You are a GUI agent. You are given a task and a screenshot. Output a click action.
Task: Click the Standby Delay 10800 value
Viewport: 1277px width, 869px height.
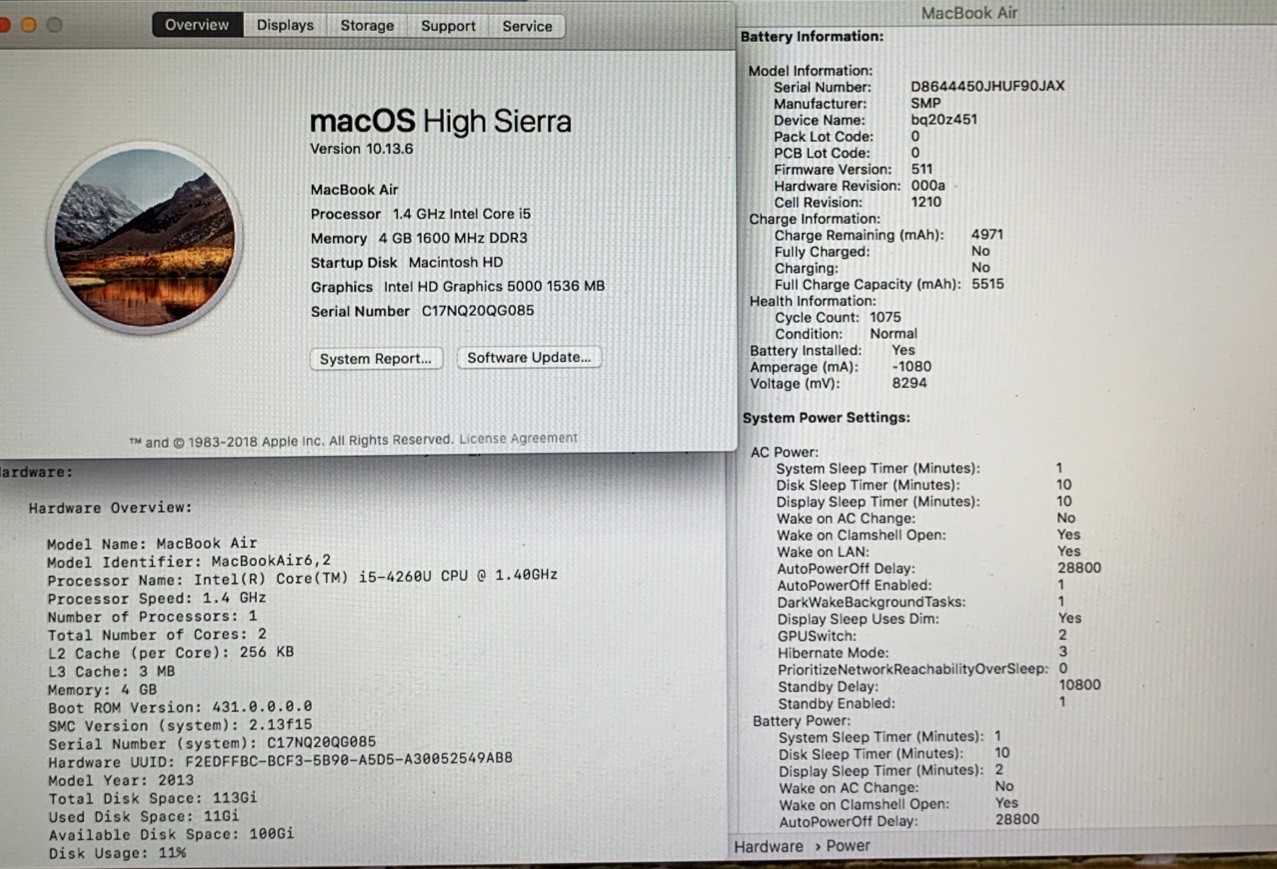click(1079, 686)
